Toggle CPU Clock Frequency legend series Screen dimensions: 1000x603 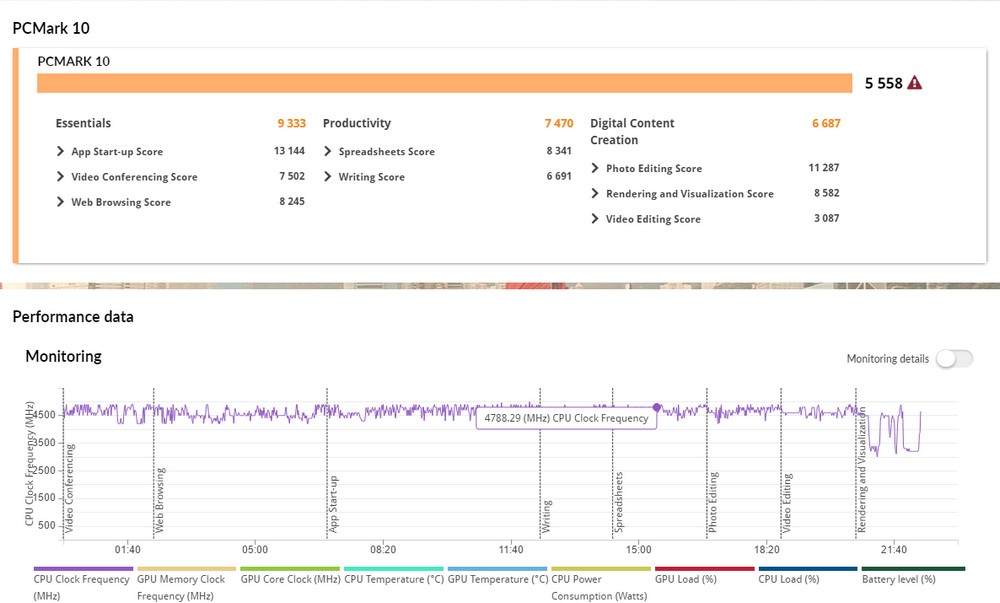pos(82,586)
